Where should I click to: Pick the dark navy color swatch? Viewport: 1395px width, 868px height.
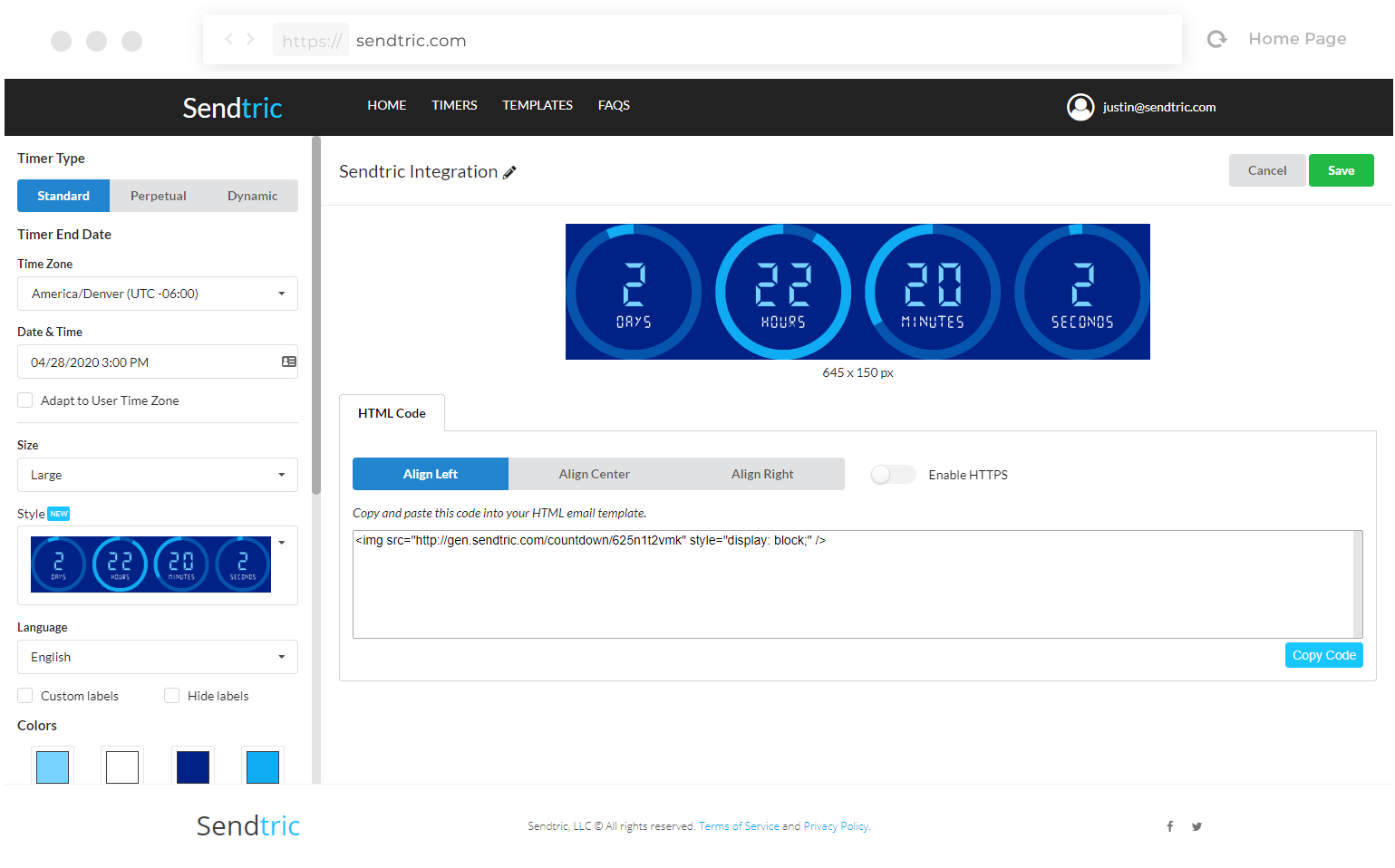[x=193, y=767]
